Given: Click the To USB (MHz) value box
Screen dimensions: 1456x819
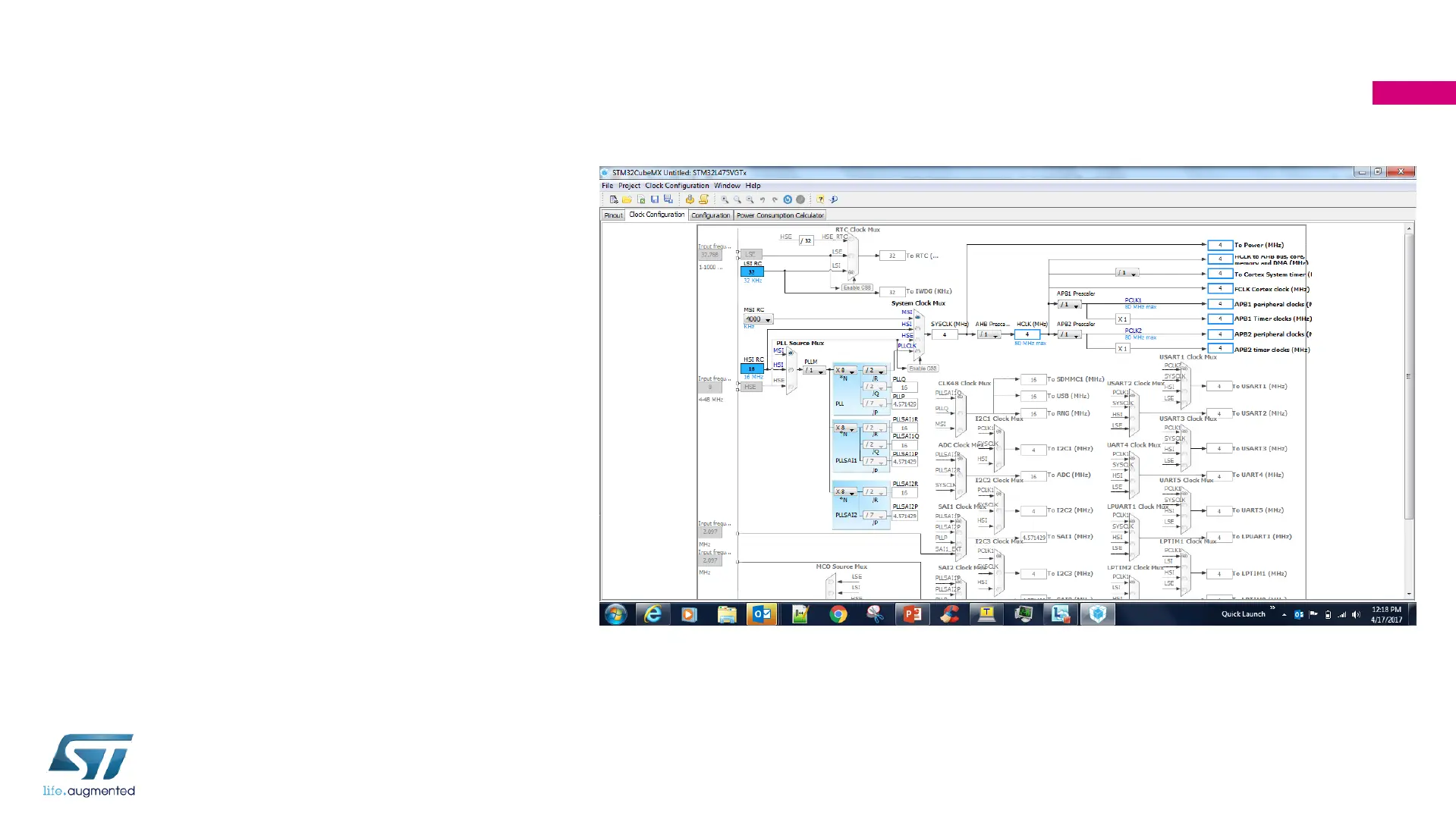Looking at the screenshot, I should click(x=1033, y=397).
